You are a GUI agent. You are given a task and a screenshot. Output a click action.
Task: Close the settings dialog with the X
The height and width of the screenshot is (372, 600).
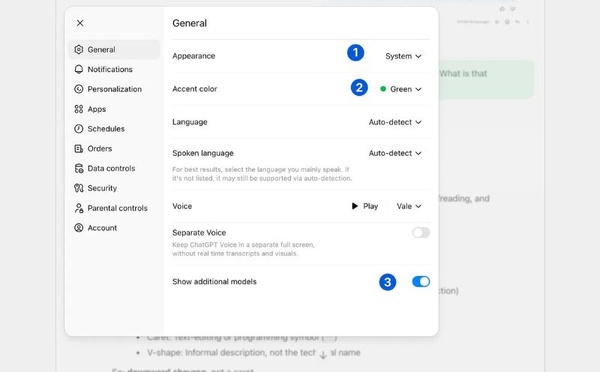coord(80,23)
